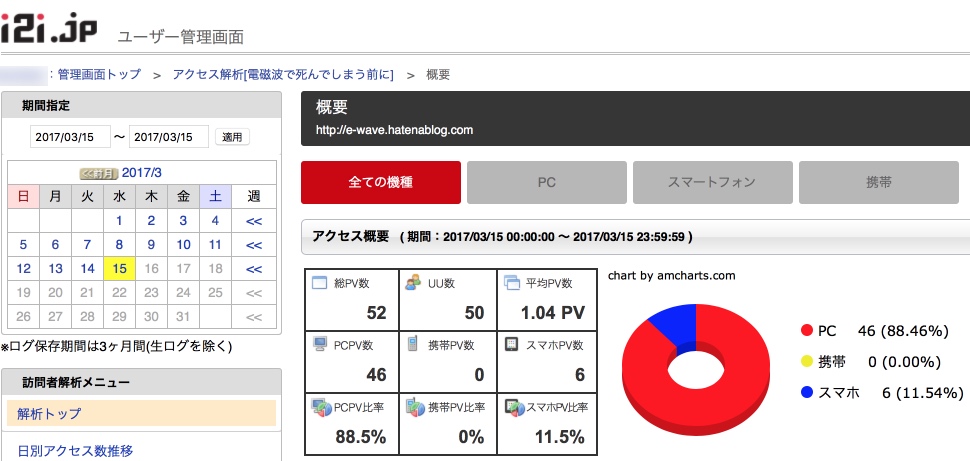Select day 9 in the calendar
970x461 pixels.
(x=151, y=244)
